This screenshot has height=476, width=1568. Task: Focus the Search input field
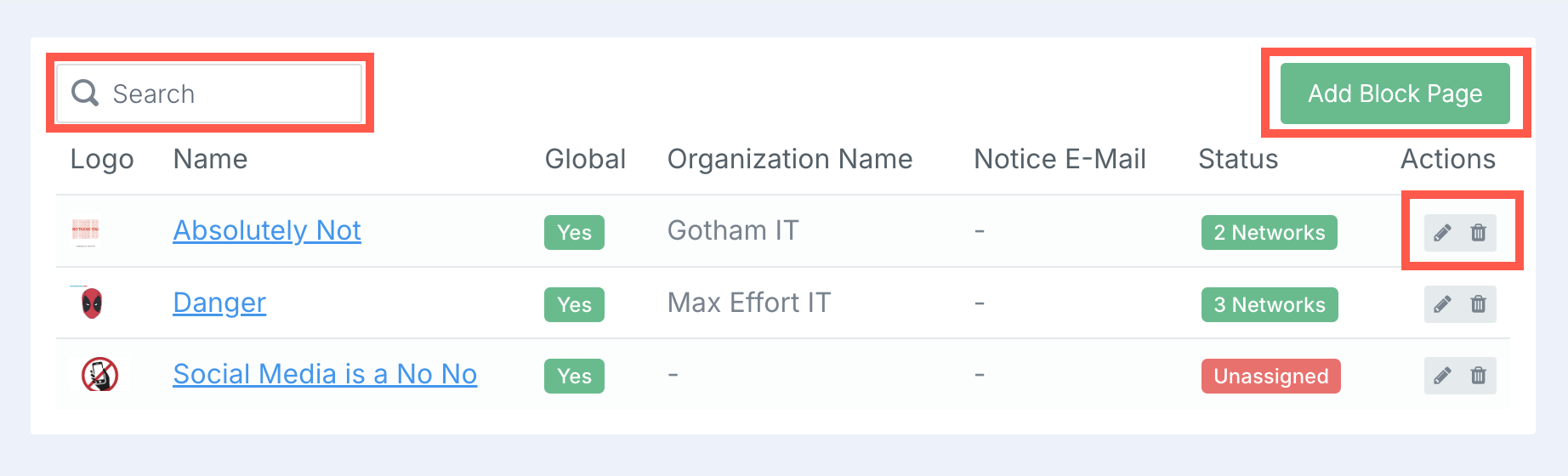[x=209, y=93]
